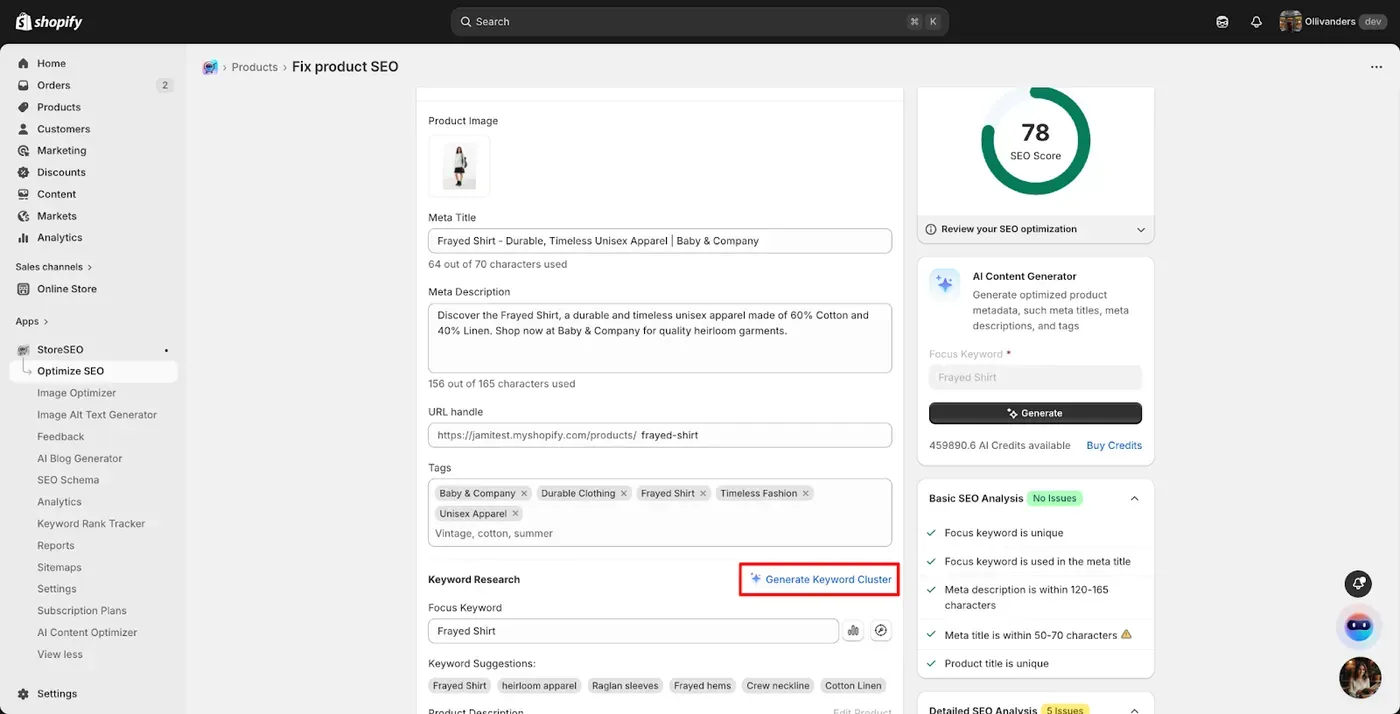Viewport: 1400px width, 714px height.
Task: Click the Markets globe icon
Action: 24,216
